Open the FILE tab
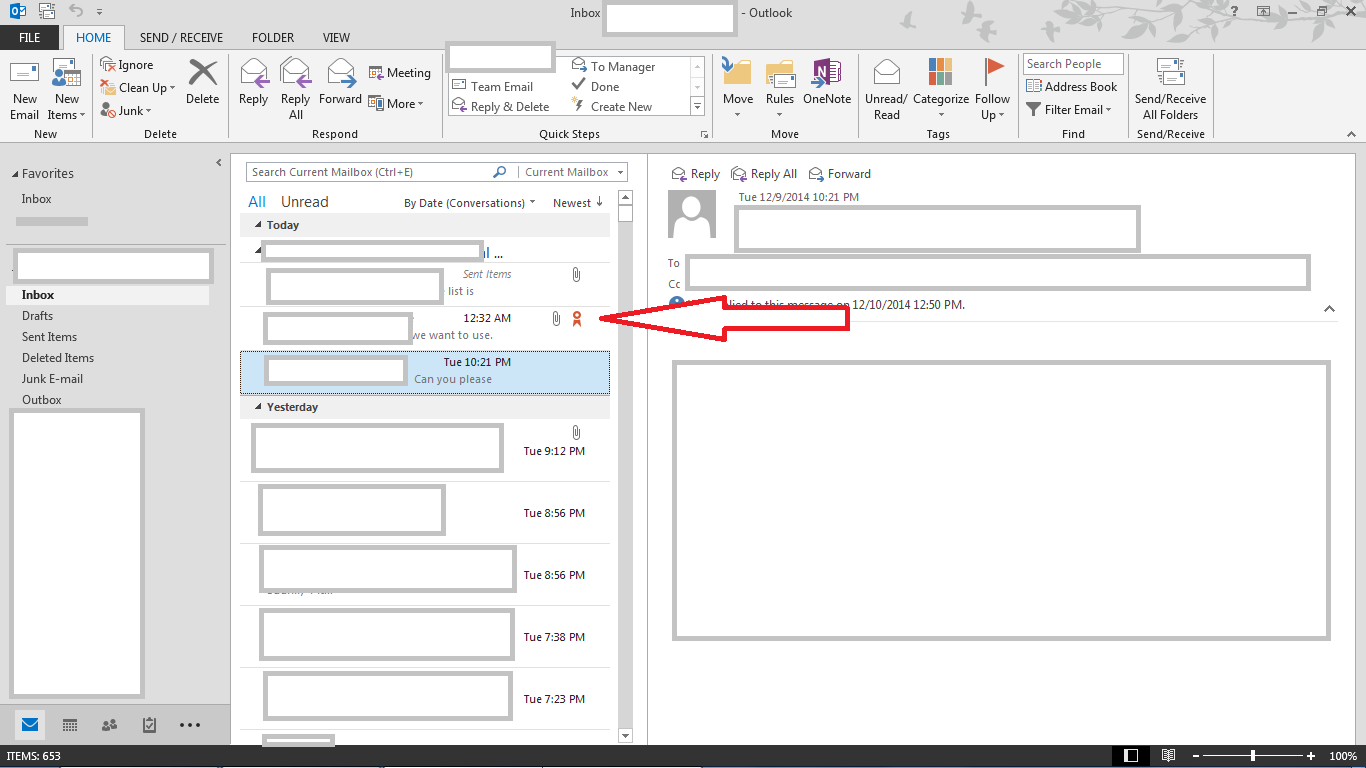1366x768 pixels. 30,38
